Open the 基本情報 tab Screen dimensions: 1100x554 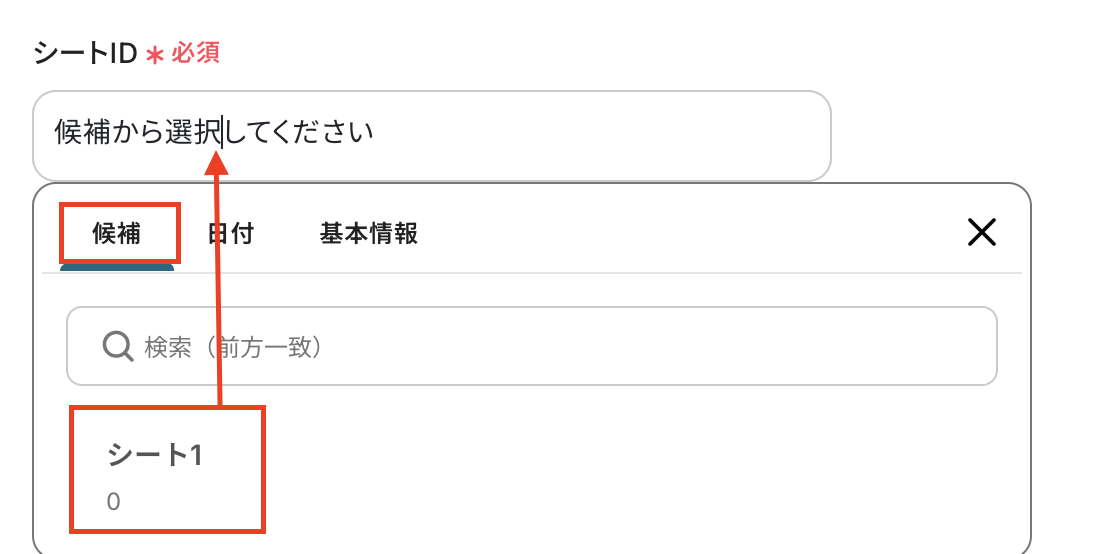point(368,234)
